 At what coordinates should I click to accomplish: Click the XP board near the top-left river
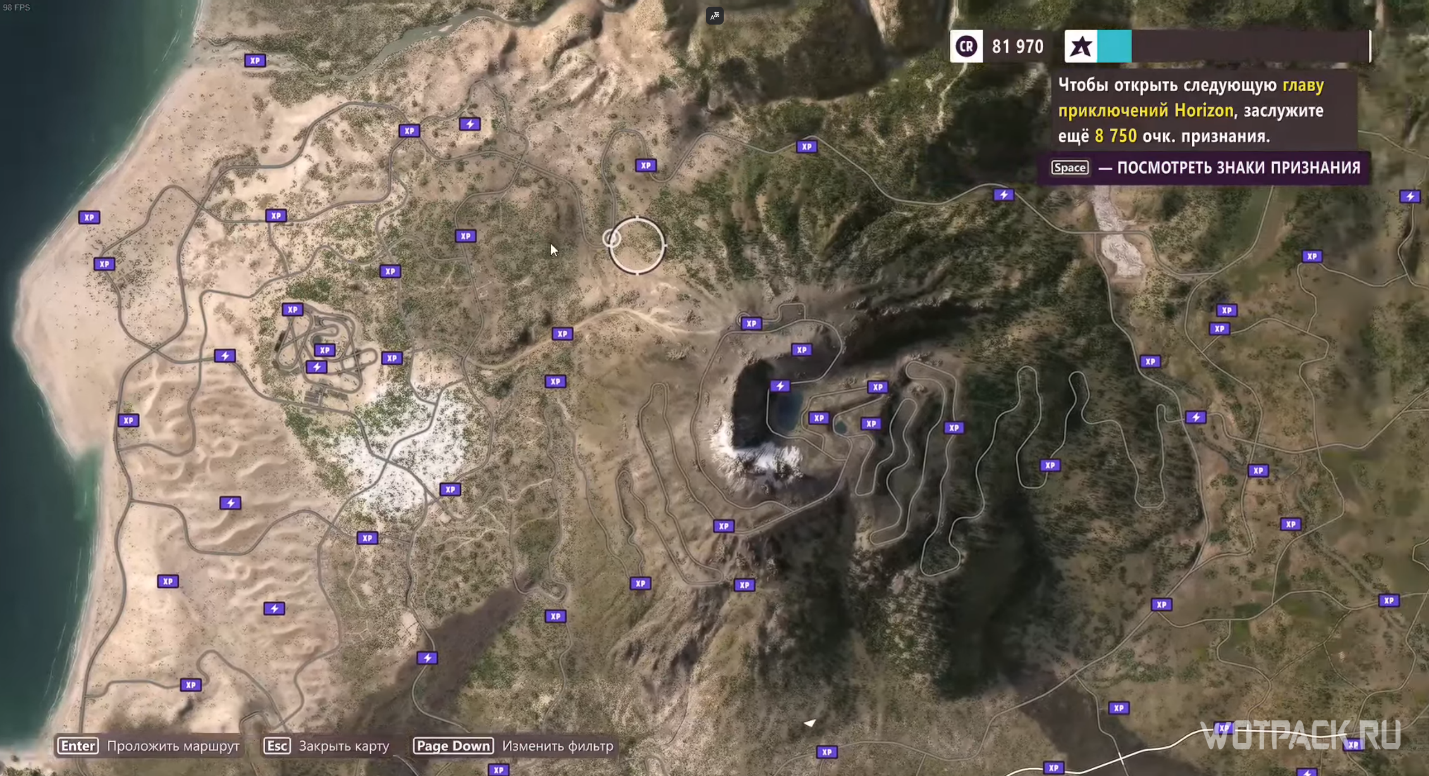(254, 60)
